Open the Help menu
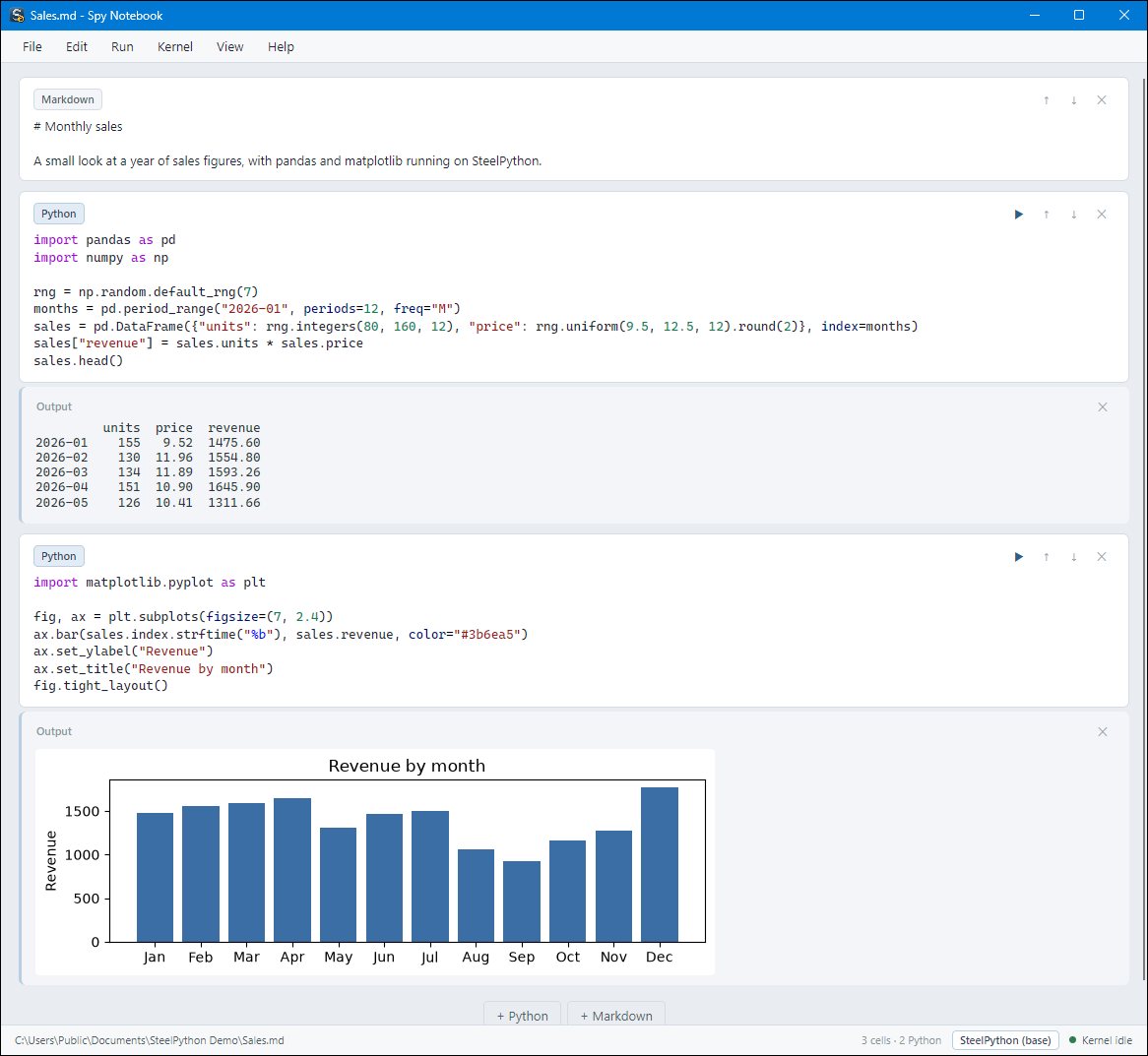This screenshot has height=1056, width=1148. point(281,47)
